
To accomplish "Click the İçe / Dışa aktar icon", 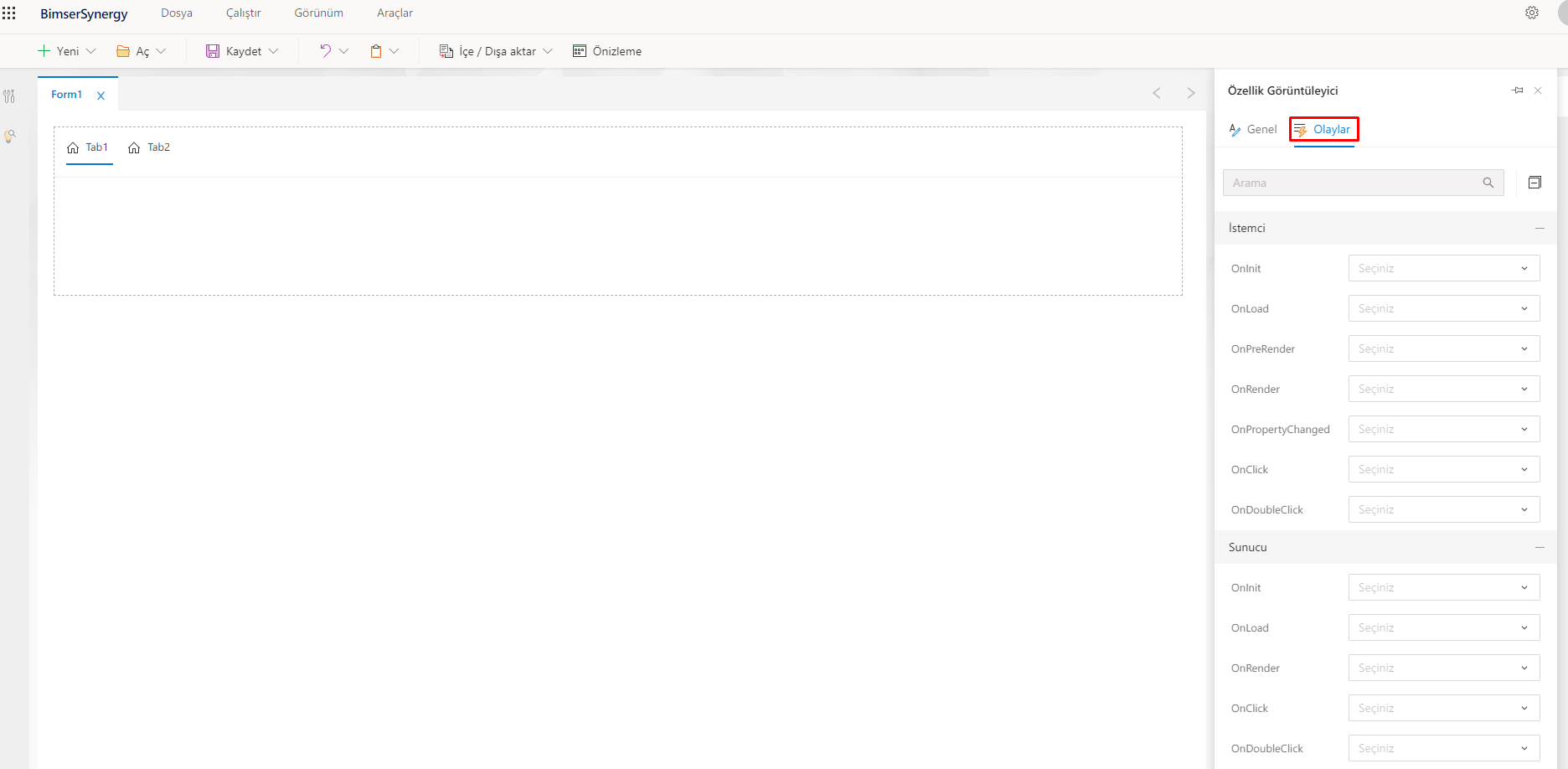I will (x=446, y=51).
